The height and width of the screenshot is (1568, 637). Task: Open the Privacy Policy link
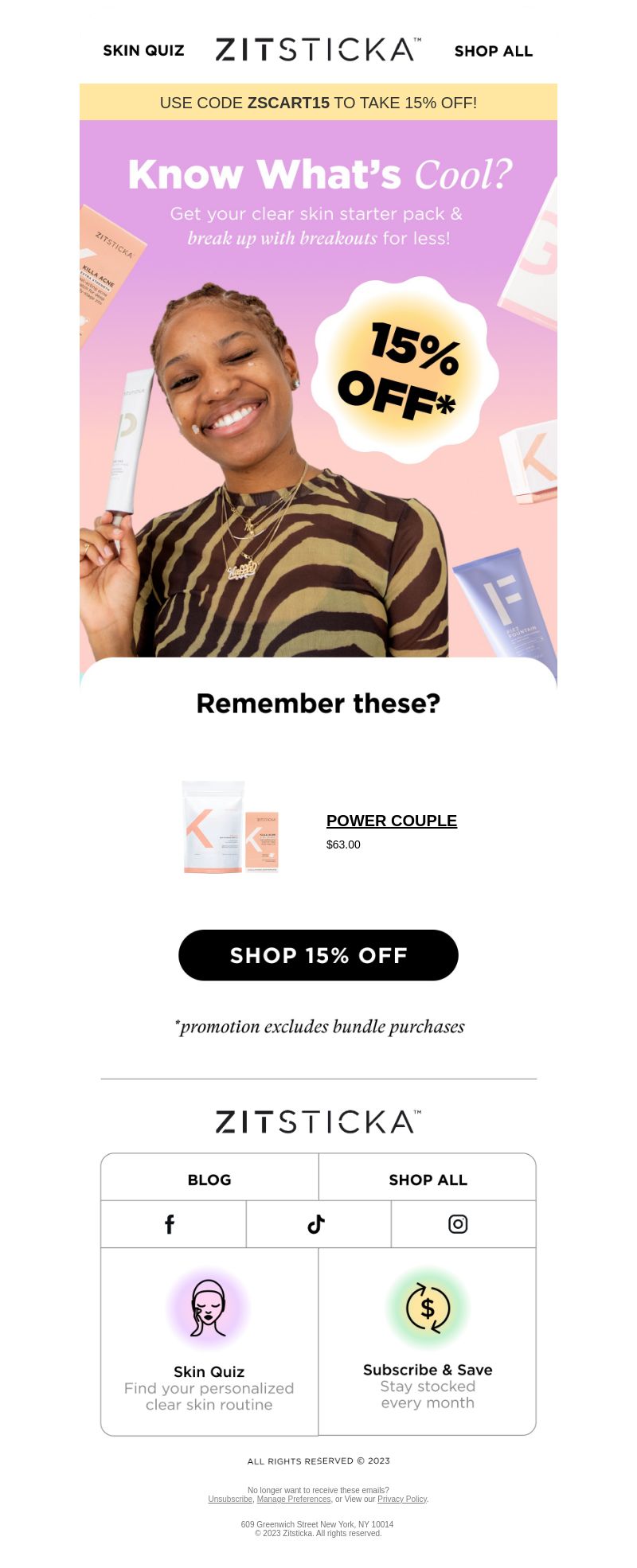tap(402, 1499)
